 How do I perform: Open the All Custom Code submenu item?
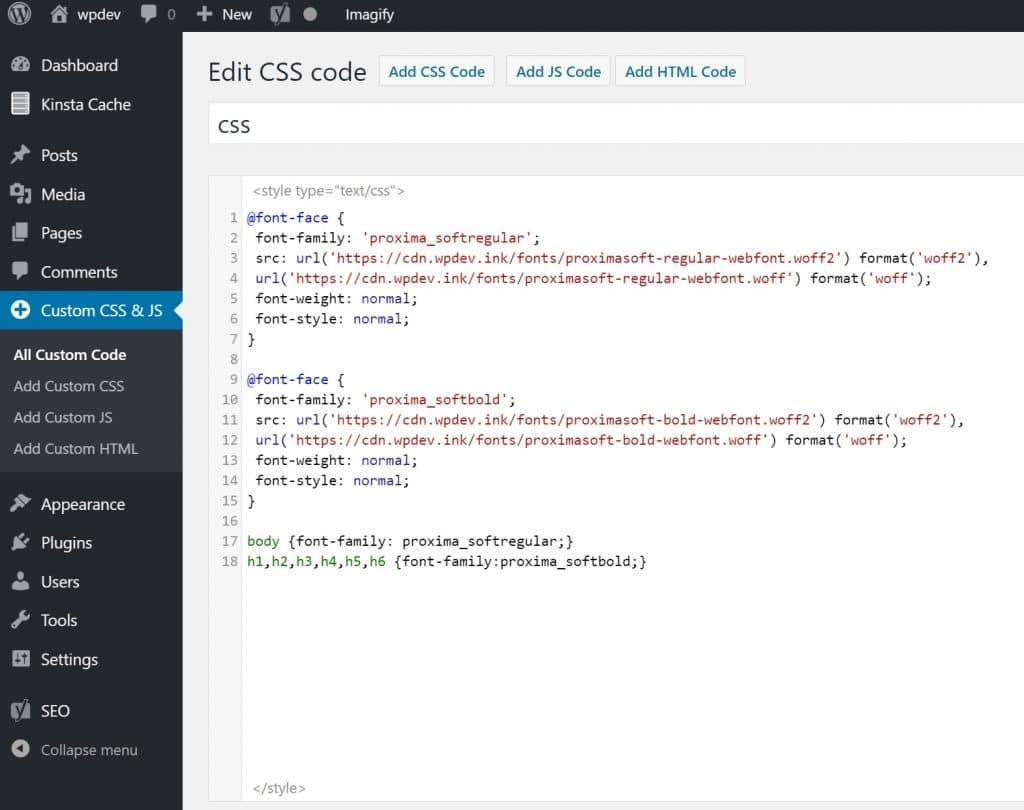[70, 354]
